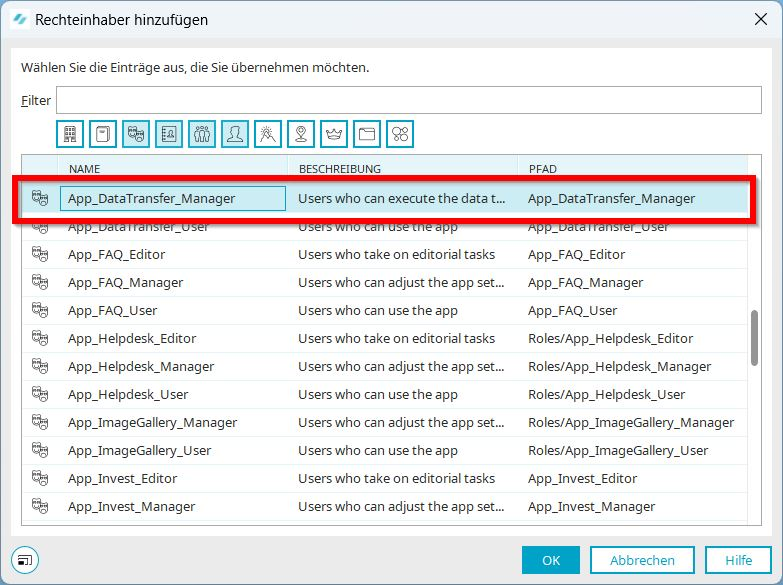783x585 pixels.
Task: Click path cell 'Roles/App_Helpdesk_User'
Action: click(x=606, y=394)
